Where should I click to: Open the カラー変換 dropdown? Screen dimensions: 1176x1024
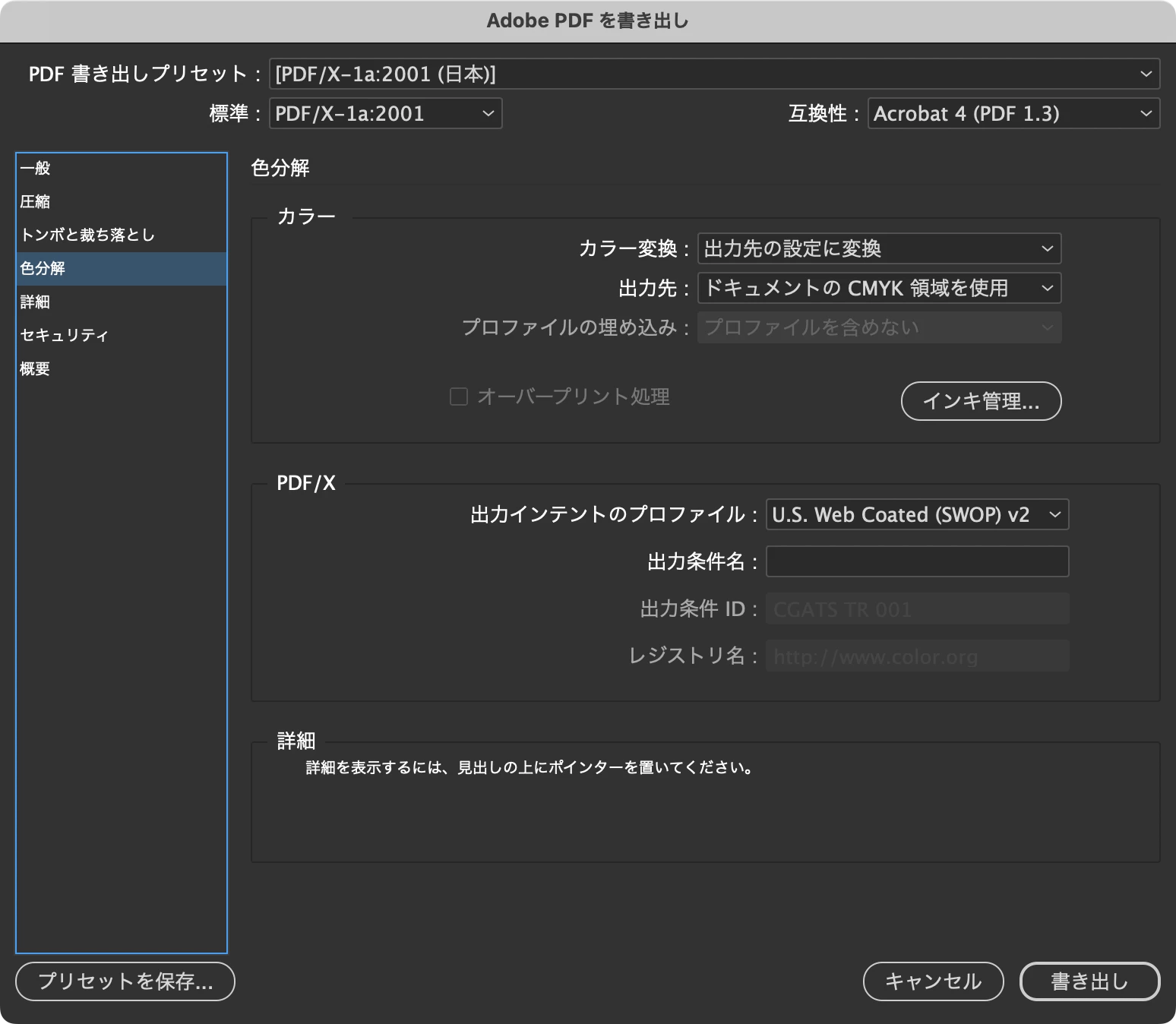pos(879,248)
